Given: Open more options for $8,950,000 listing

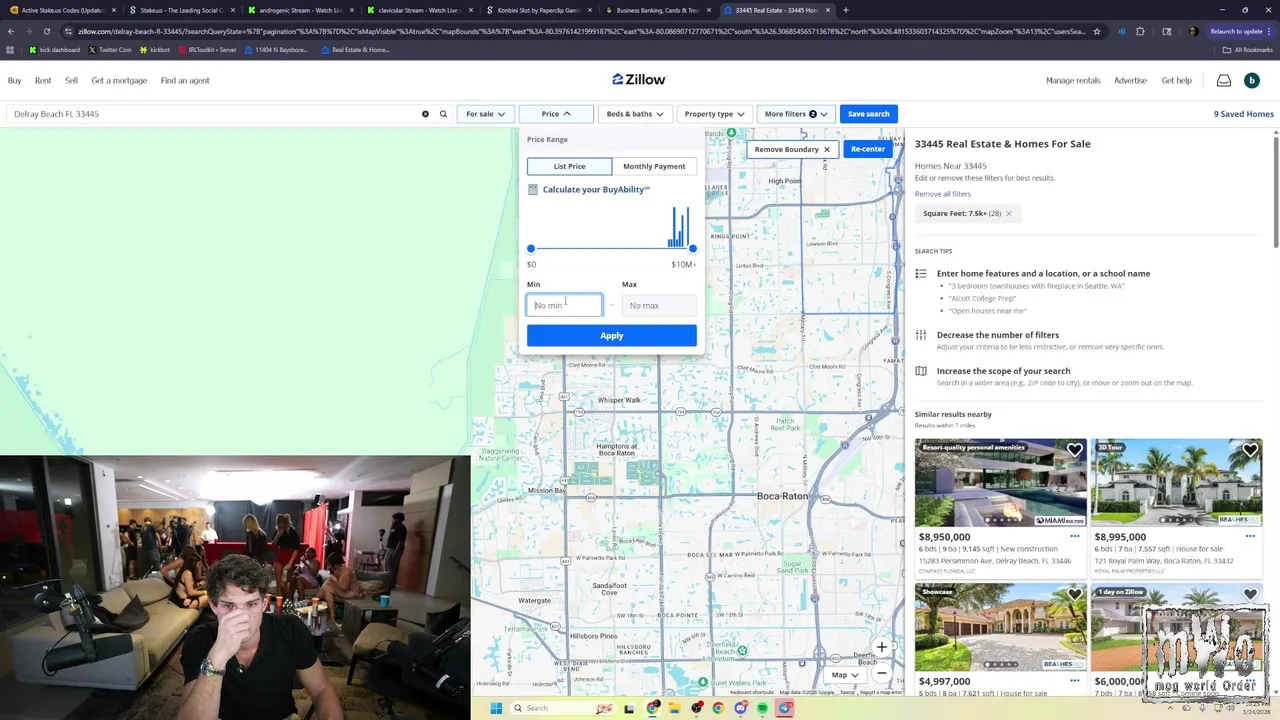Looking at the screenshot, I should click(x=1074, y=536).
